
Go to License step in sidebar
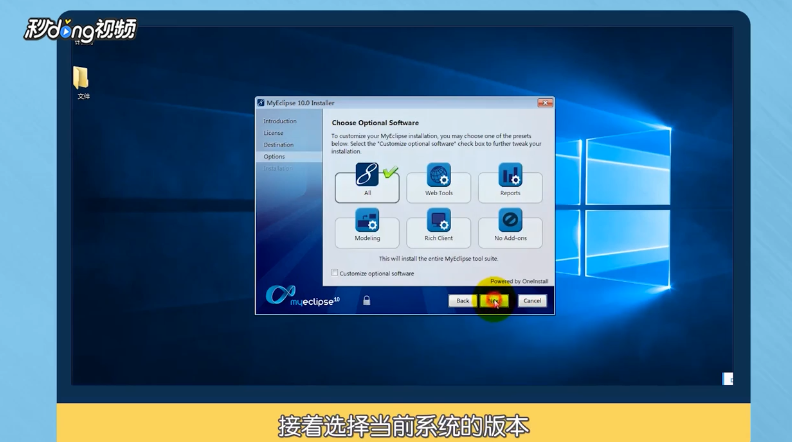click(x=273, y=133)
